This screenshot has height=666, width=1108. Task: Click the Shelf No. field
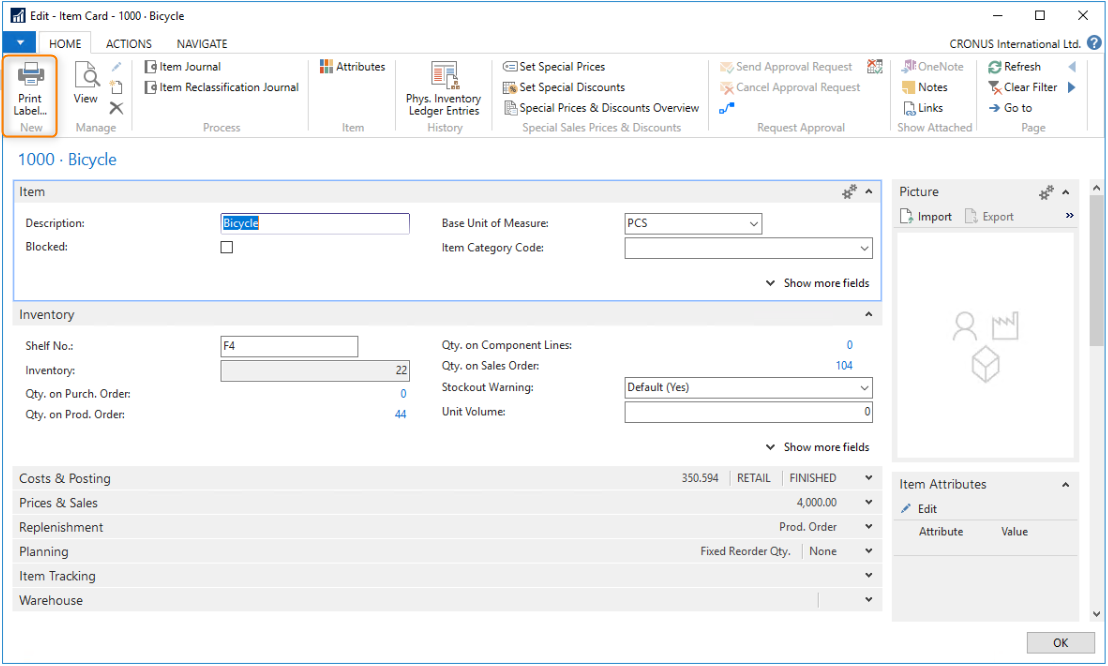[289, 346]
